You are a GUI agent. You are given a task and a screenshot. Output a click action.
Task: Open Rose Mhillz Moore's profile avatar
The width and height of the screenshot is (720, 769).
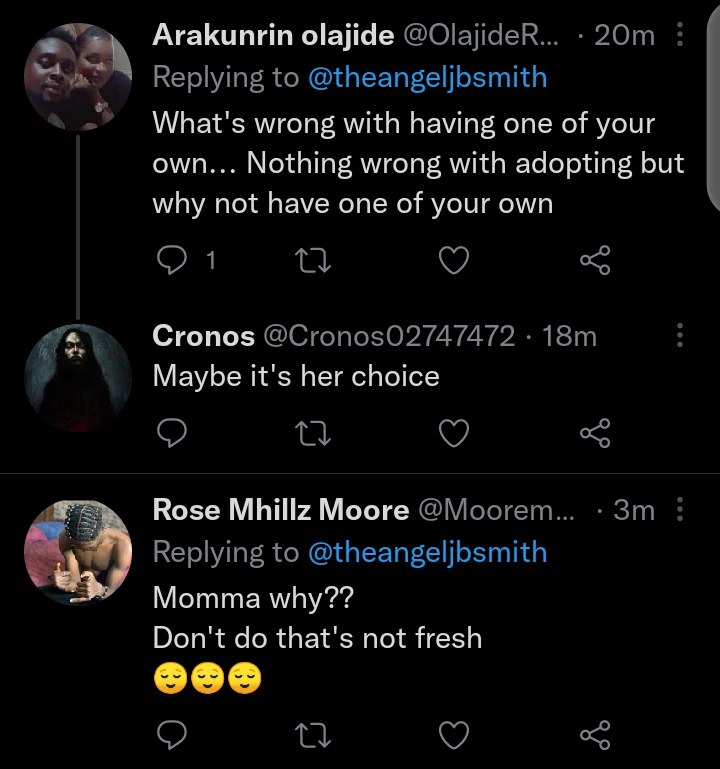(x=78, y=552)
